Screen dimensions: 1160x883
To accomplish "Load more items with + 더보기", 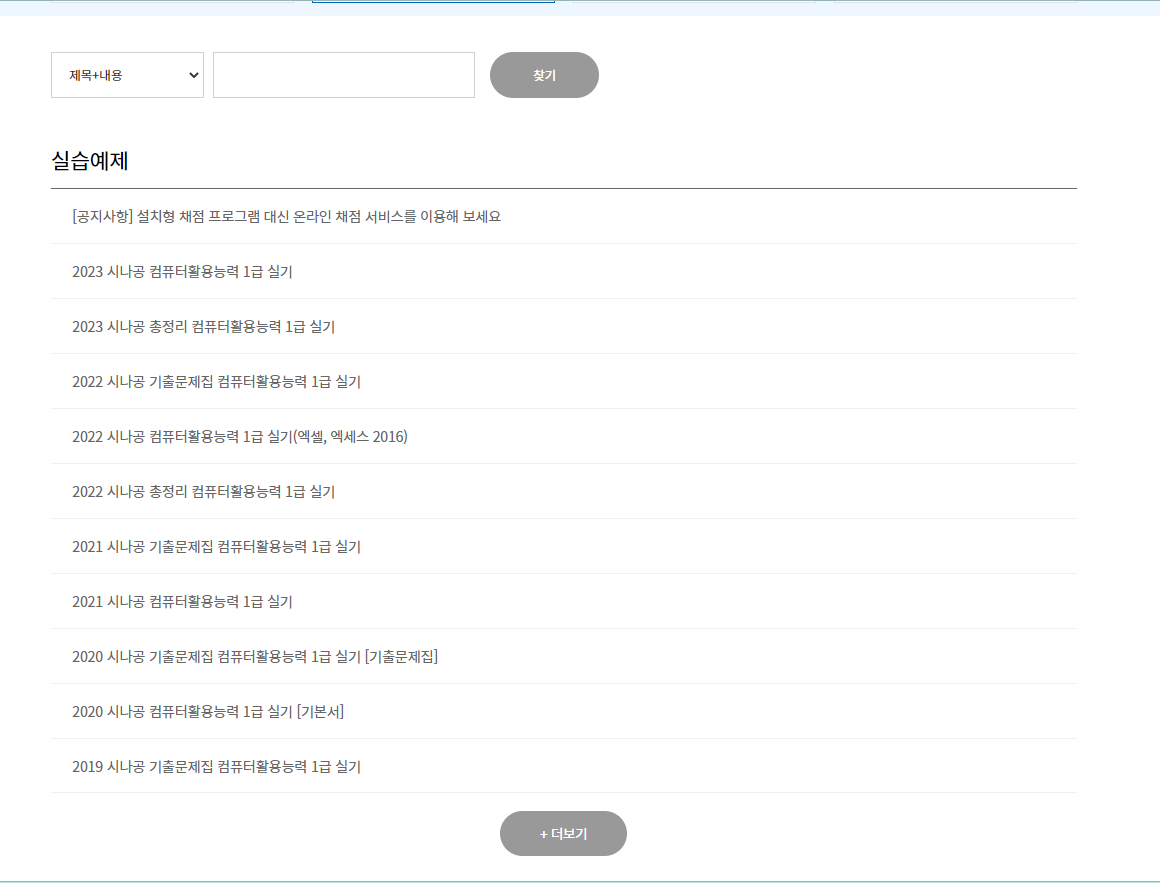I will 563,834.
